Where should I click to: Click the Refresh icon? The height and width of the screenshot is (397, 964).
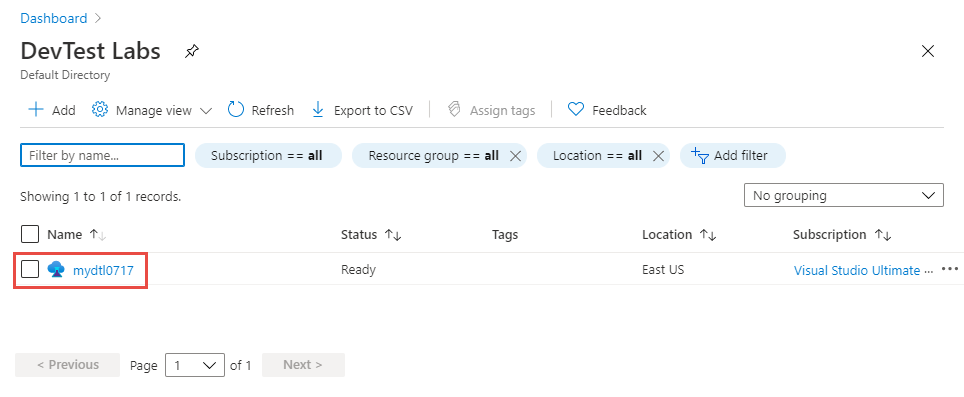point(236,109)
